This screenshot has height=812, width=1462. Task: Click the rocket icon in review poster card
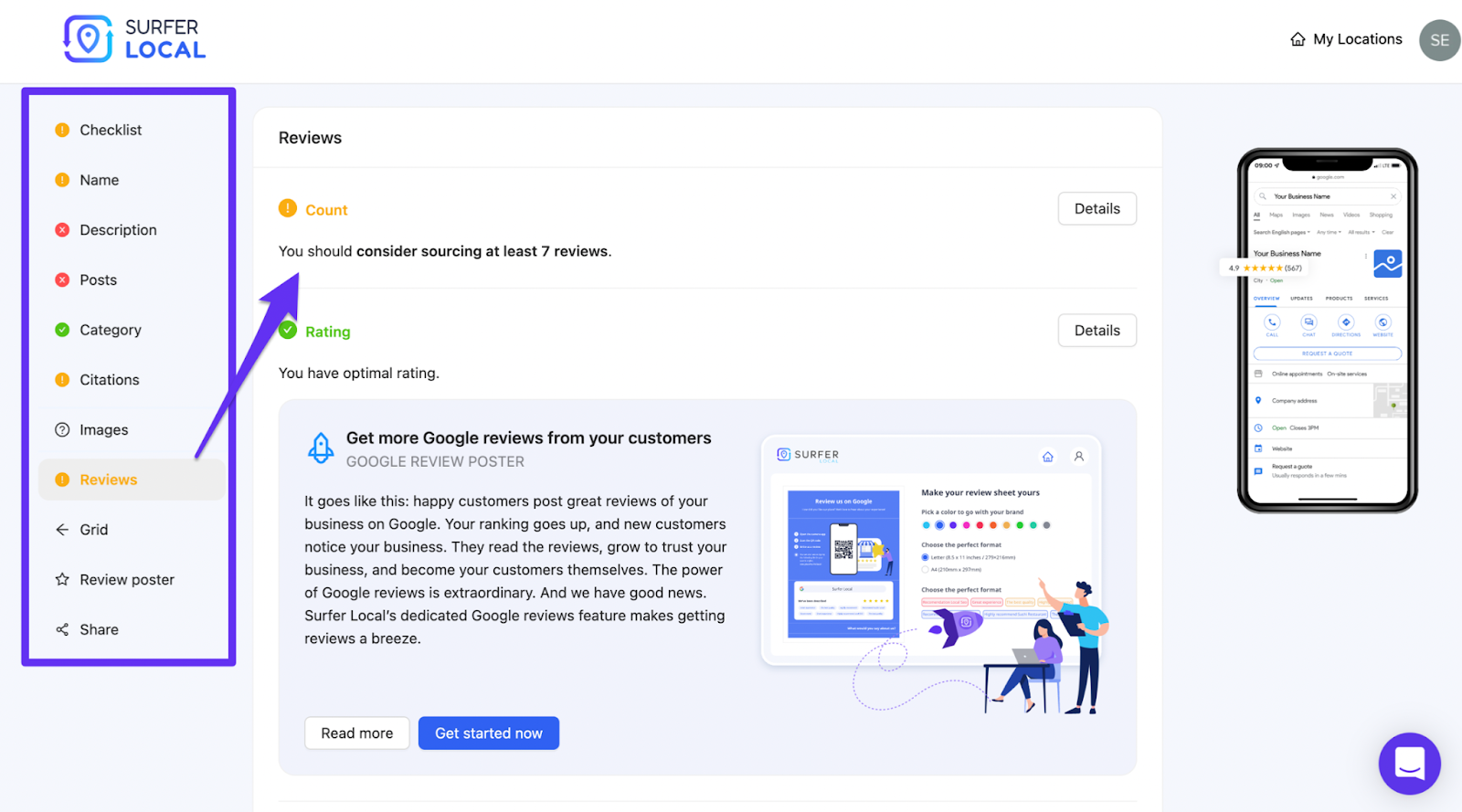[321, 448]
